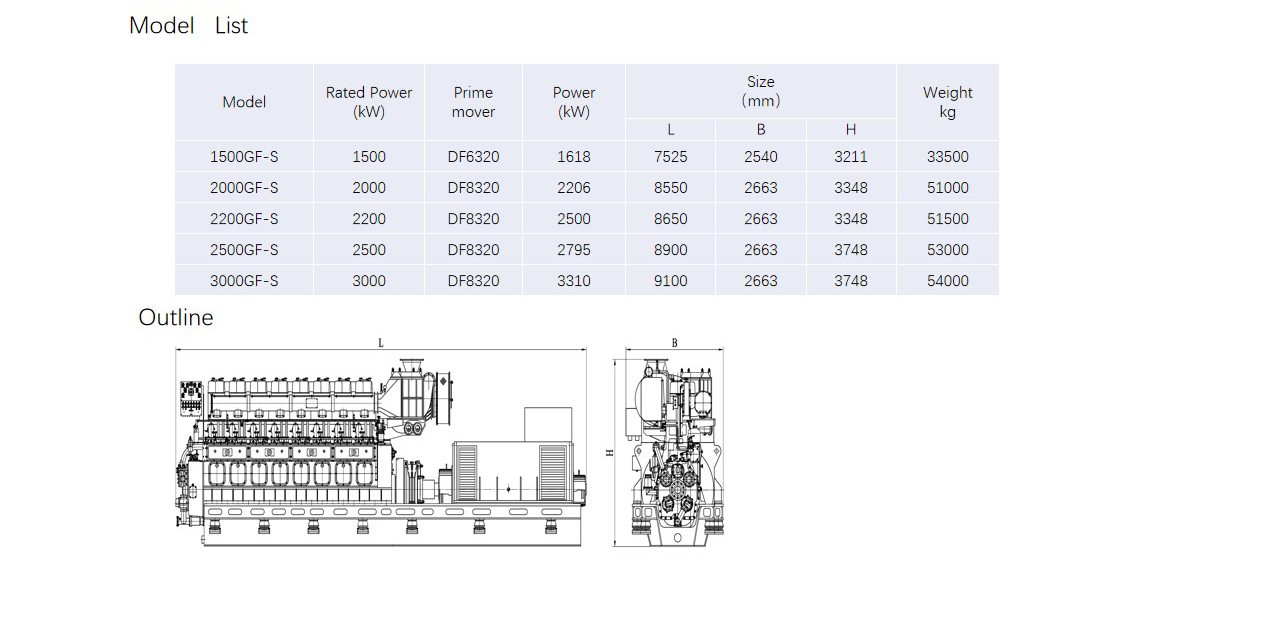The image size is (1280, 627).
Task: Click weight value 54000
Action: tap(948, 280)
